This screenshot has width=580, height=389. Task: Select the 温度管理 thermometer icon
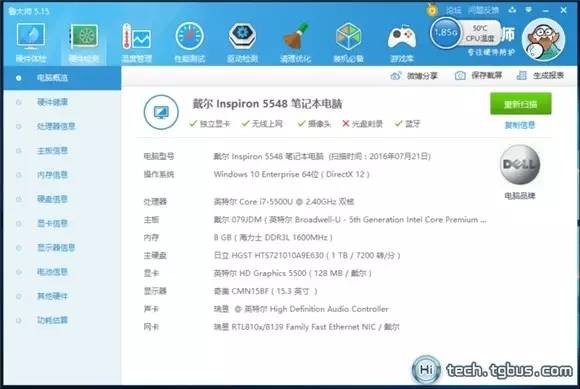(136, 42)
